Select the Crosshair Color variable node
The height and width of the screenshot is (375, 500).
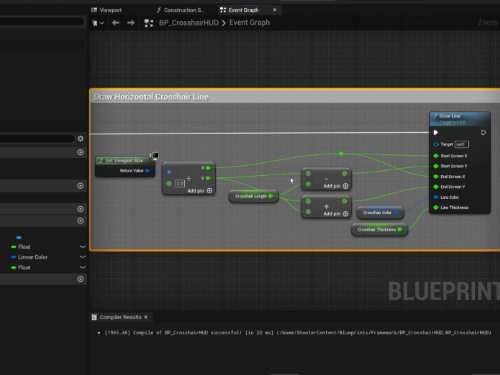[380, 213]
